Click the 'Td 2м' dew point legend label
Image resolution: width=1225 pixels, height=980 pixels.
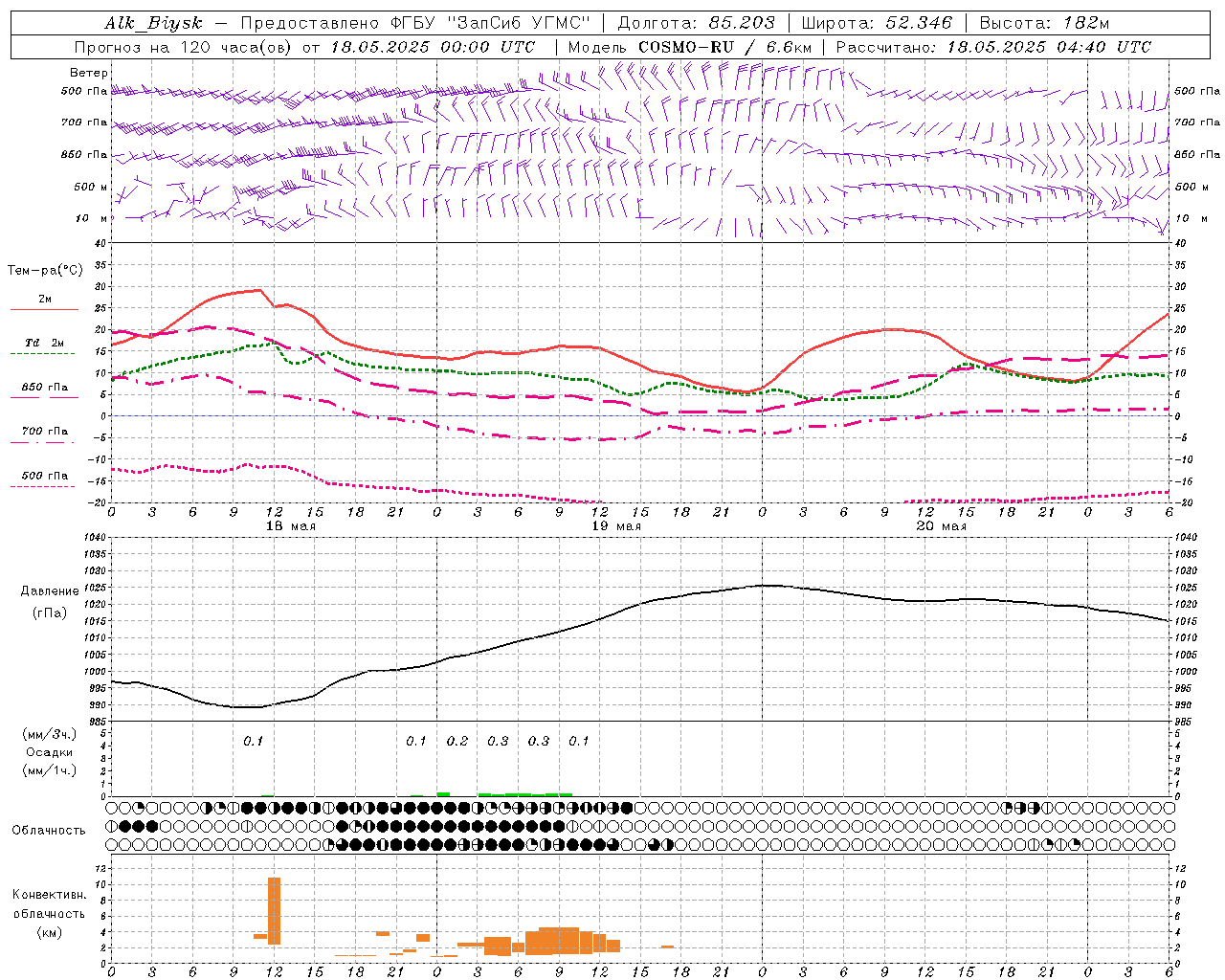pos(44,343)
